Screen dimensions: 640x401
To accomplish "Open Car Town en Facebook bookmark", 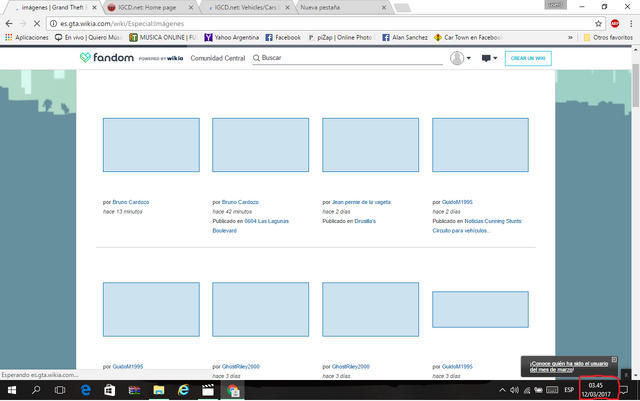I will 468,38.
